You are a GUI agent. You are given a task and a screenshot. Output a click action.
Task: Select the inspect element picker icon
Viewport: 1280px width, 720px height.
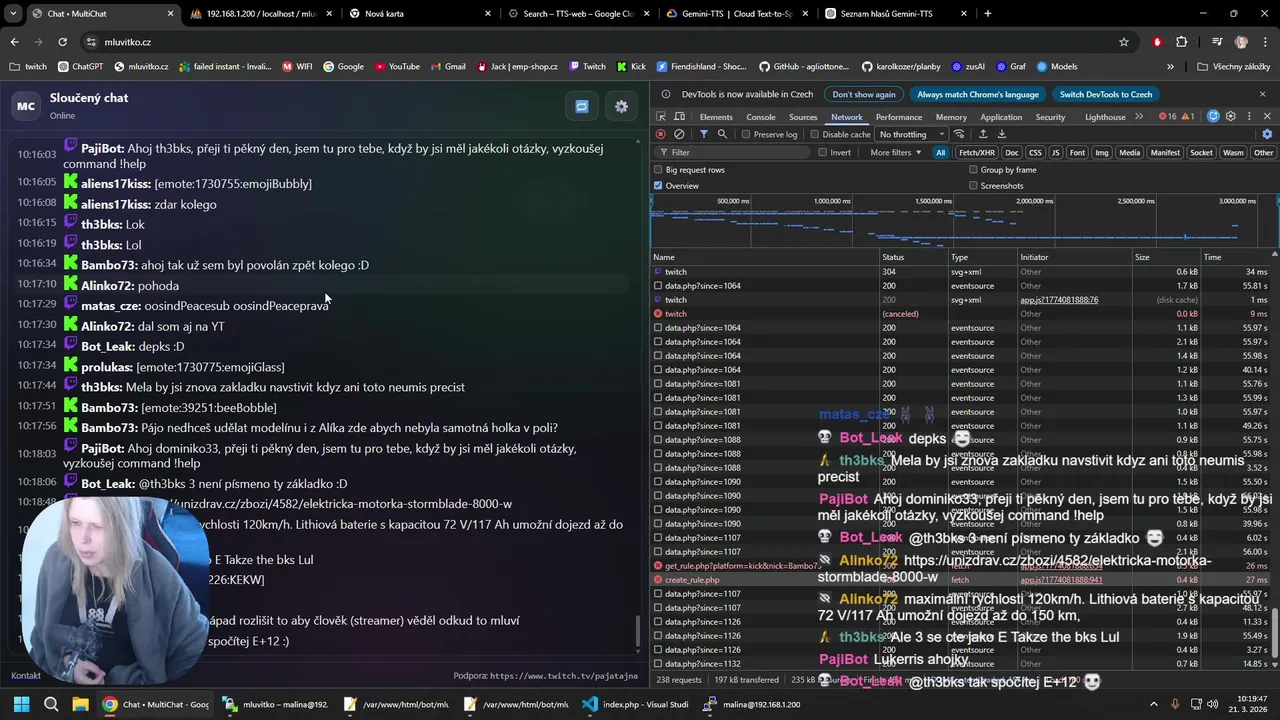tap(662, 117)
